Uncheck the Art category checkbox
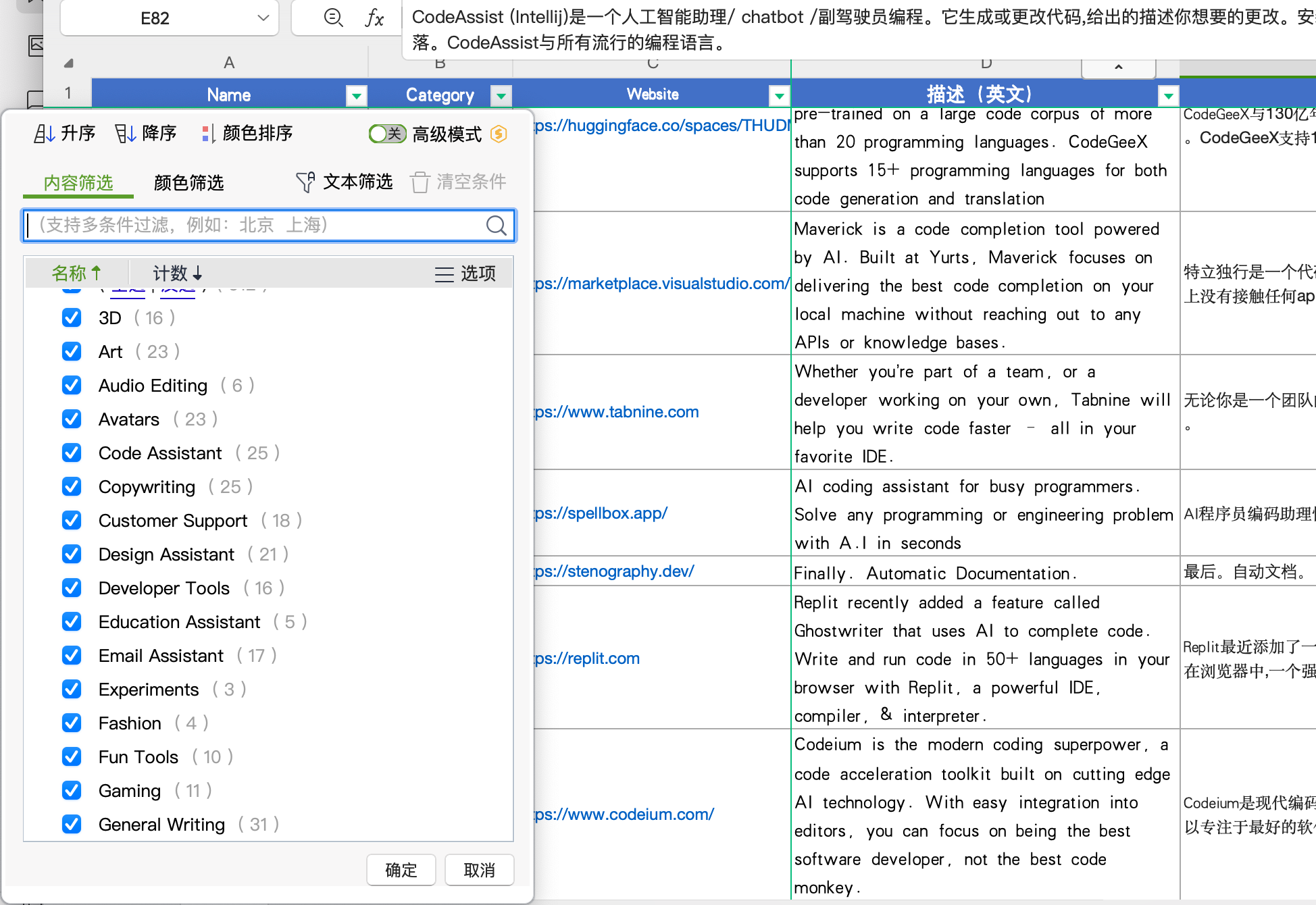This screenshot has width=1316, height=905. [x=72, y=351]
